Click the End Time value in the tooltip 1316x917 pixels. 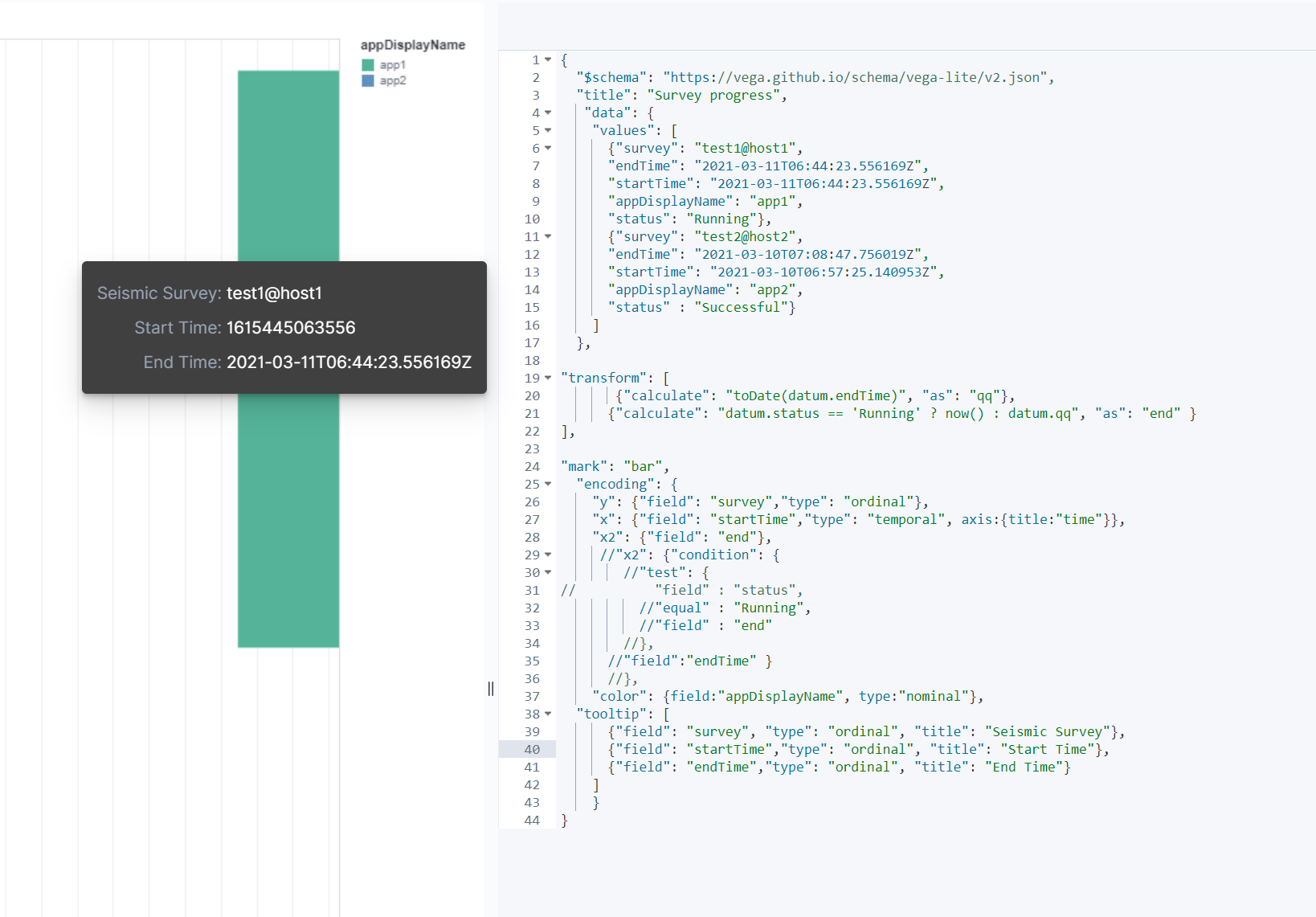(x=349, y=362)
